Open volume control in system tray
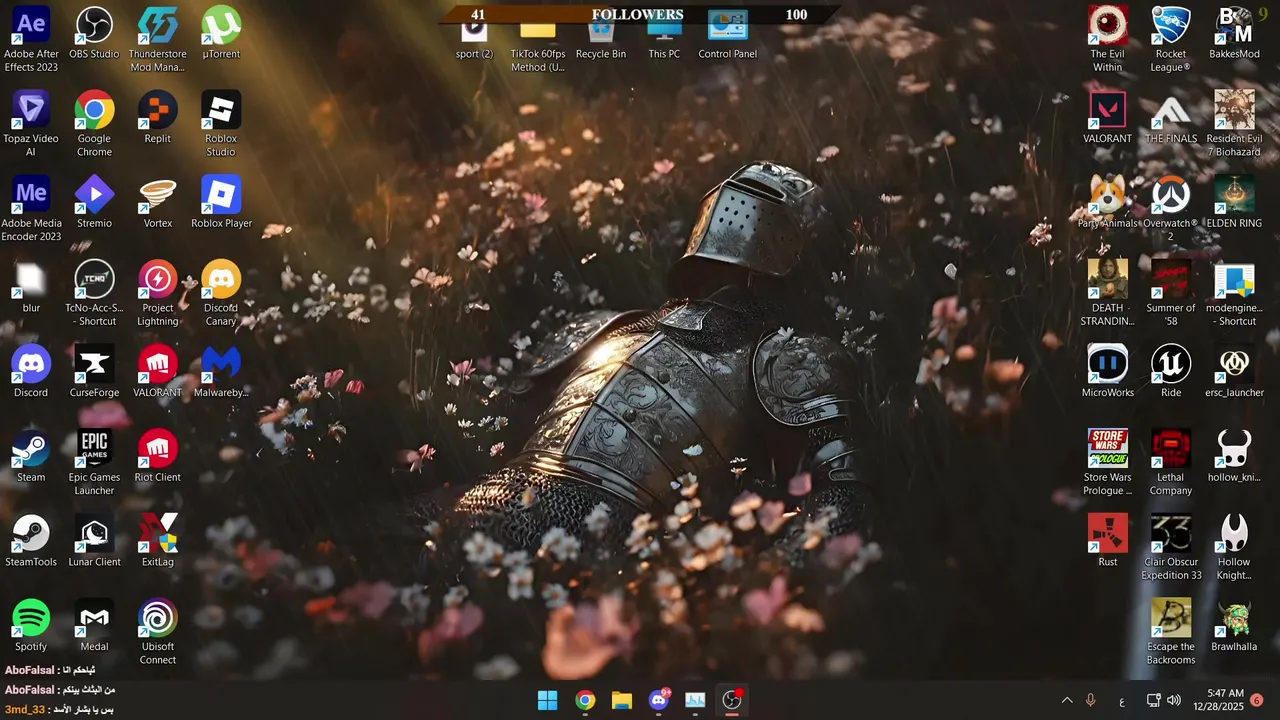The image size is (1280, 720). [1174, 700]
